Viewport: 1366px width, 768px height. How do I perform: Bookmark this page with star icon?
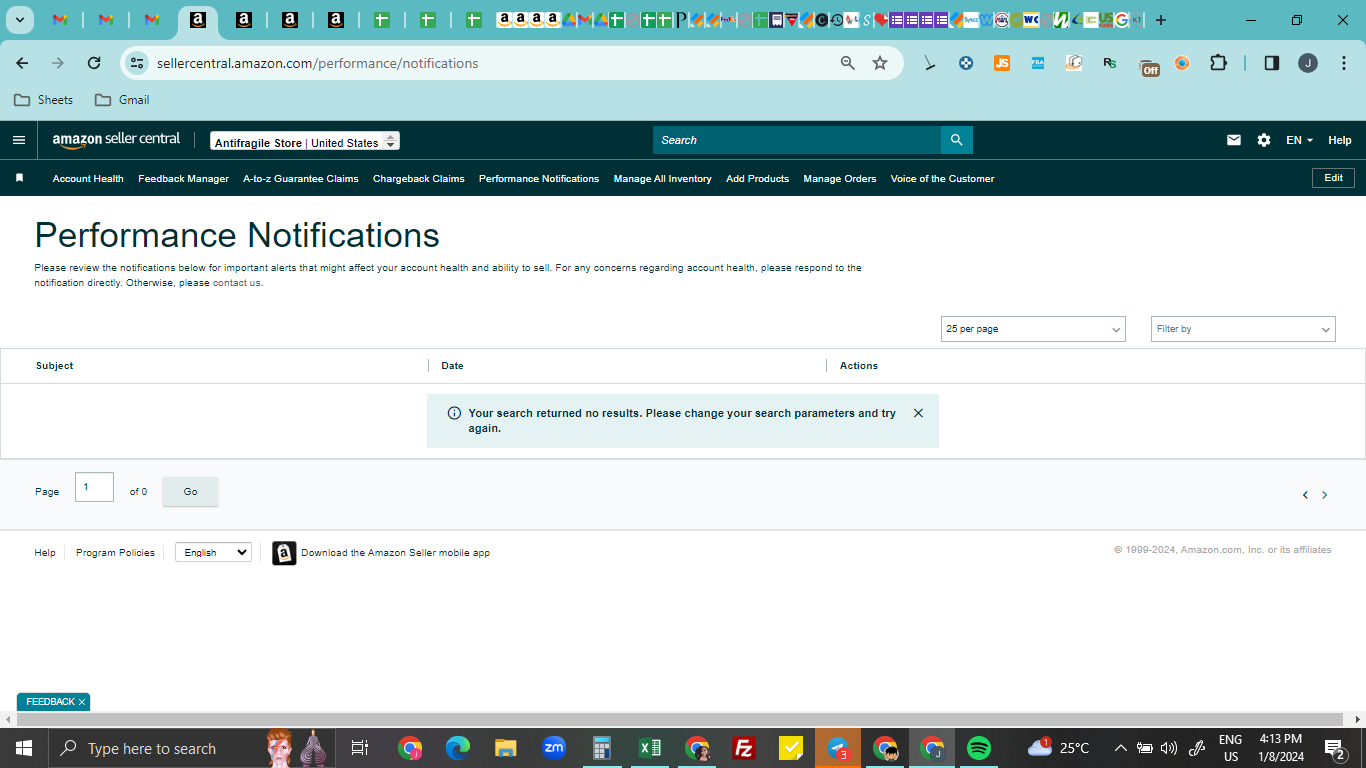point(880,63)
